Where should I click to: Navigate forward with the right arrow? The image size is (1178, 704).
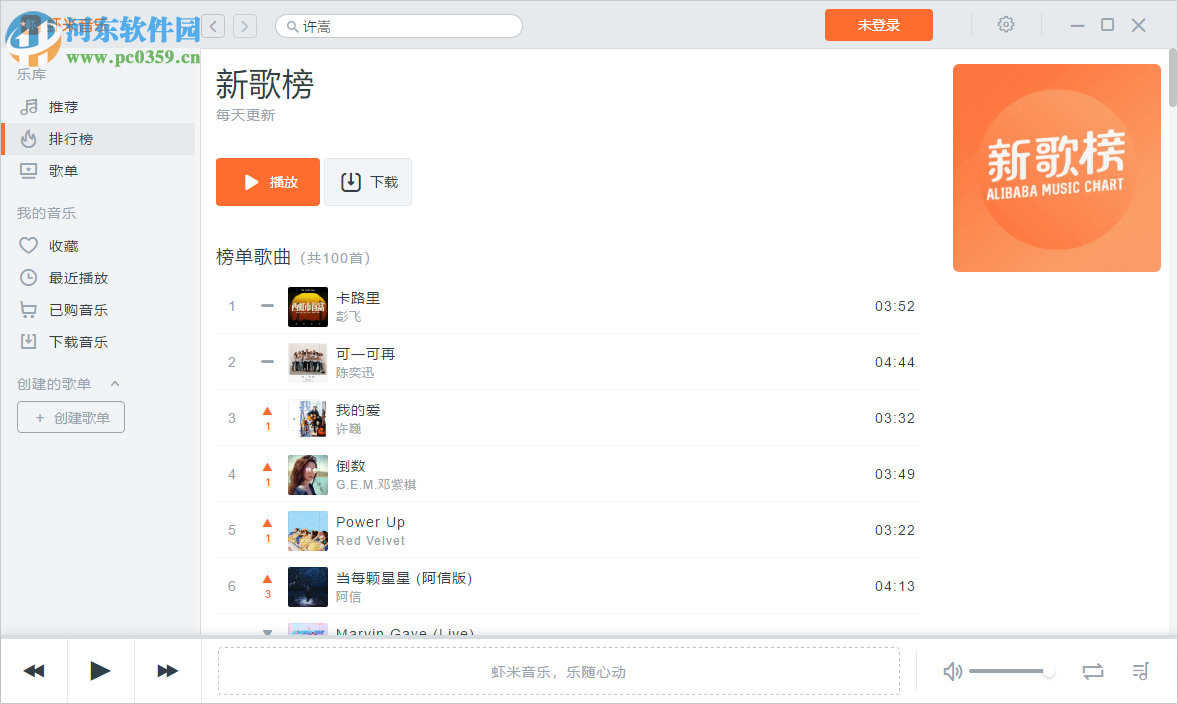tap(244, 25)
